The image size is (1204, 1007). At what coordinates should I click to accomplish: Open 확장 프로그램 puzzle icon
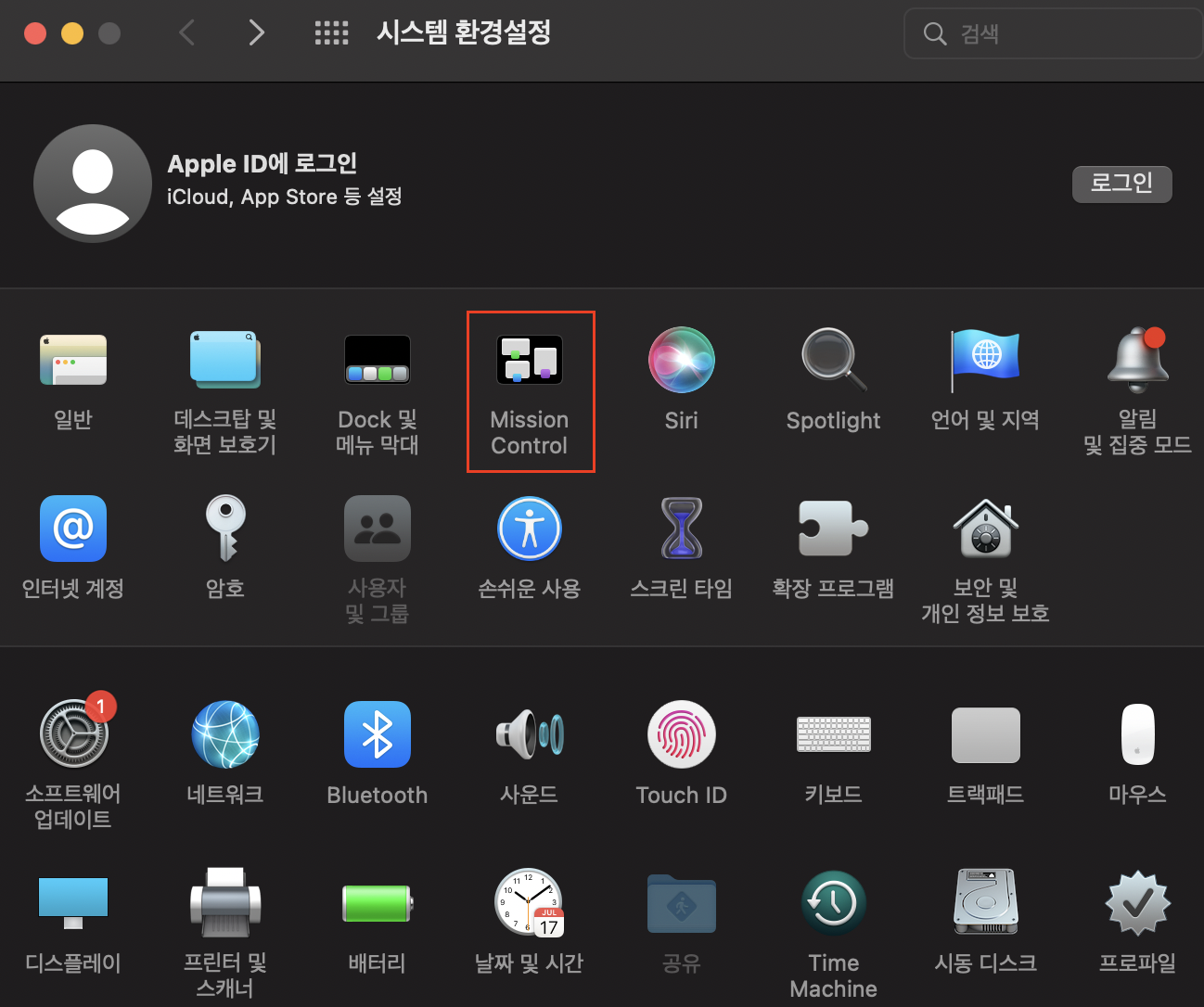(x=834, y=529)
